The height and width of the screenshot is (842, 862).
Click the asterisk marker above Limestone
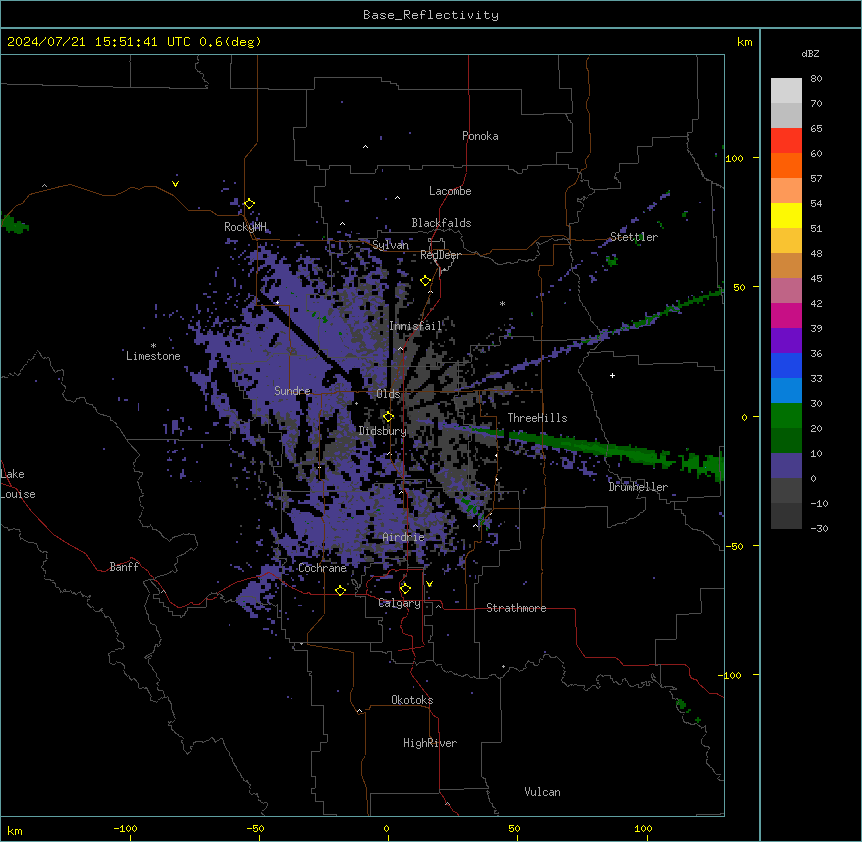pos(153,345)
